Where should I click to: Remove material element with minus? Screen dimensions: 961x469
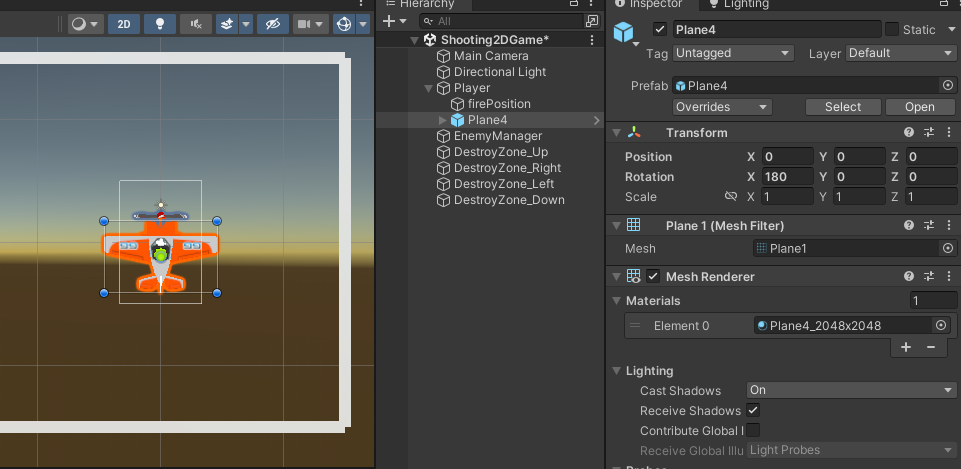point(931,347)
